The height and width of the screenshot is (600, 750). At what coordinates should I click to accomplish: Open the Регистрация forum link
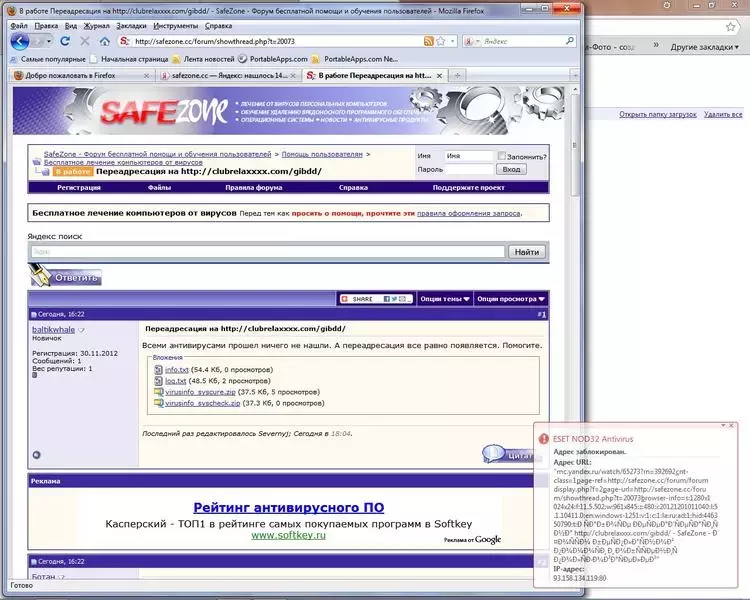coord(79,188)
